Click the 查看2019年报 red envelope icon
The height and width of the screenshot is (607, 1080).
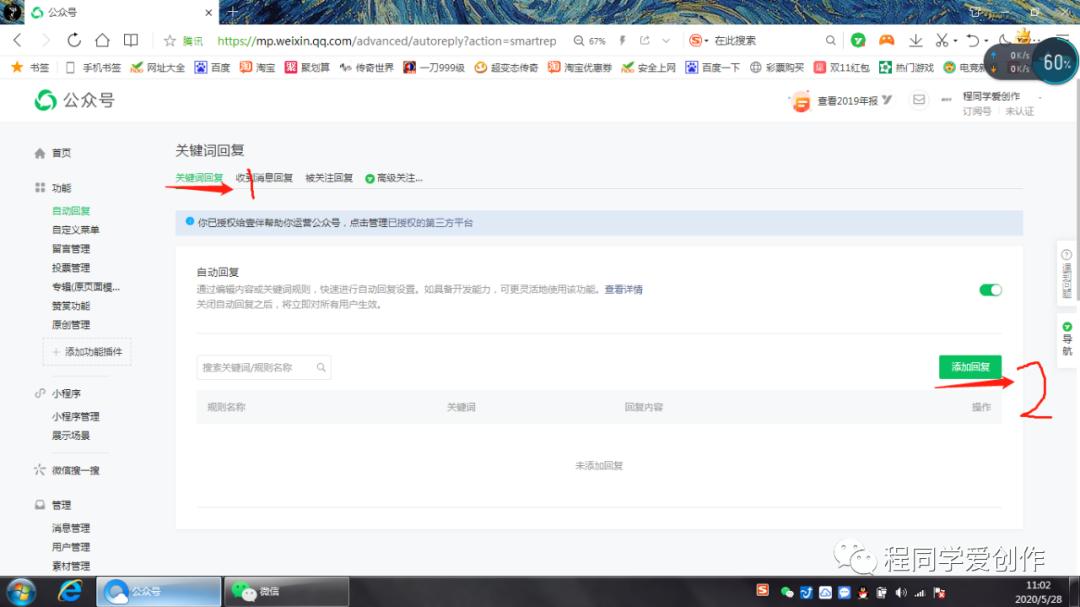799,100
